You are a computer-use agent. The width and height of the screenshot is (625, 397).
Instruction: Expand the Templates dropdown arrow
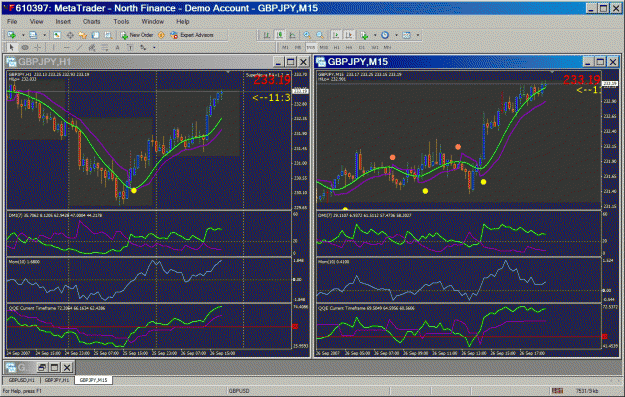point(418,35)
